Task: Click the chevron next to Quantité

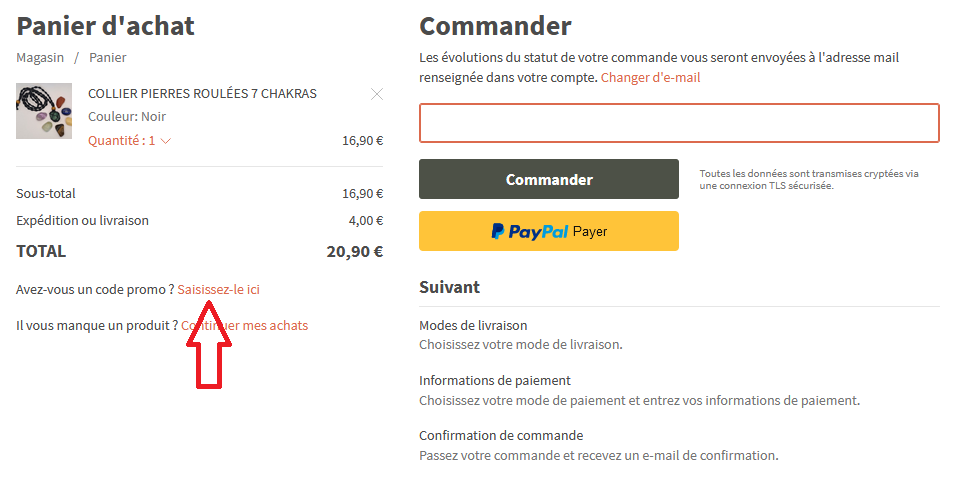Action: pos(165,141)
